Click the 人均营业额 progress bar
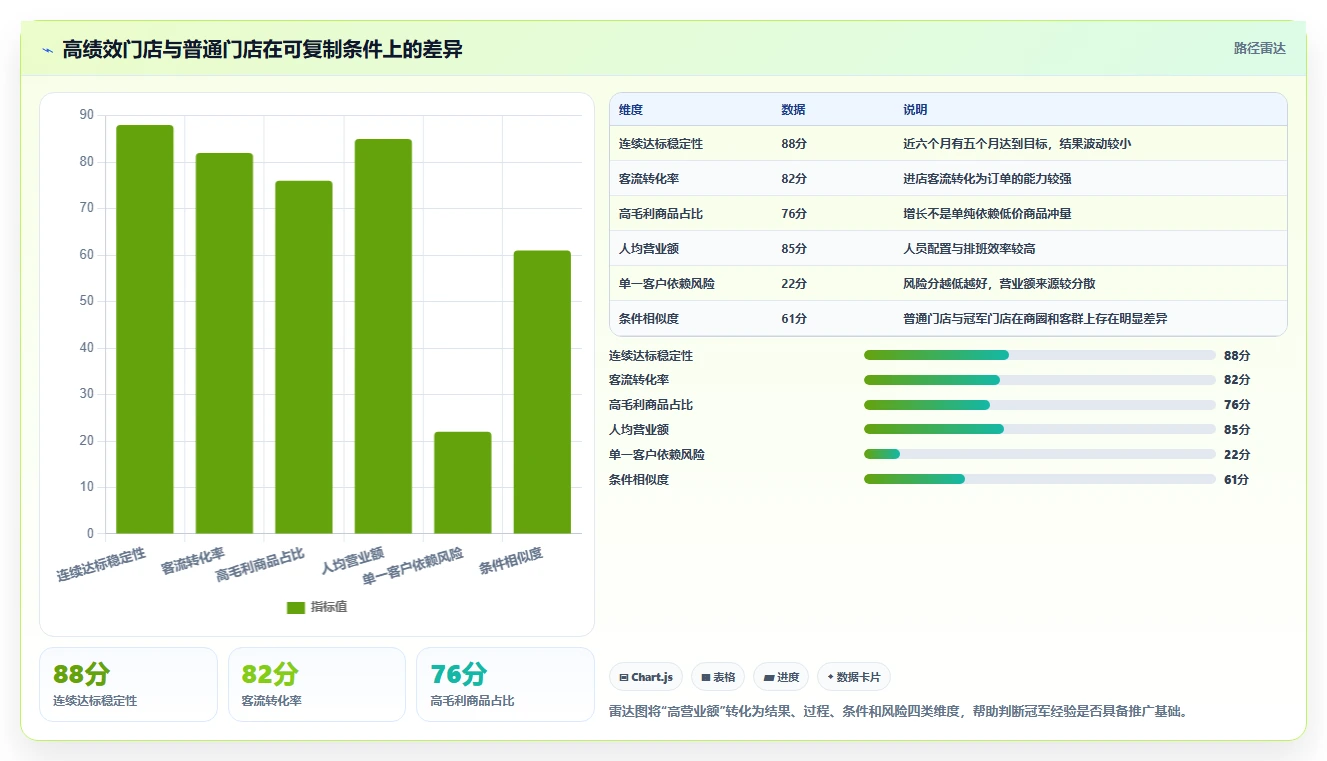This screenshot has width=1327, height=761. 1039,429
